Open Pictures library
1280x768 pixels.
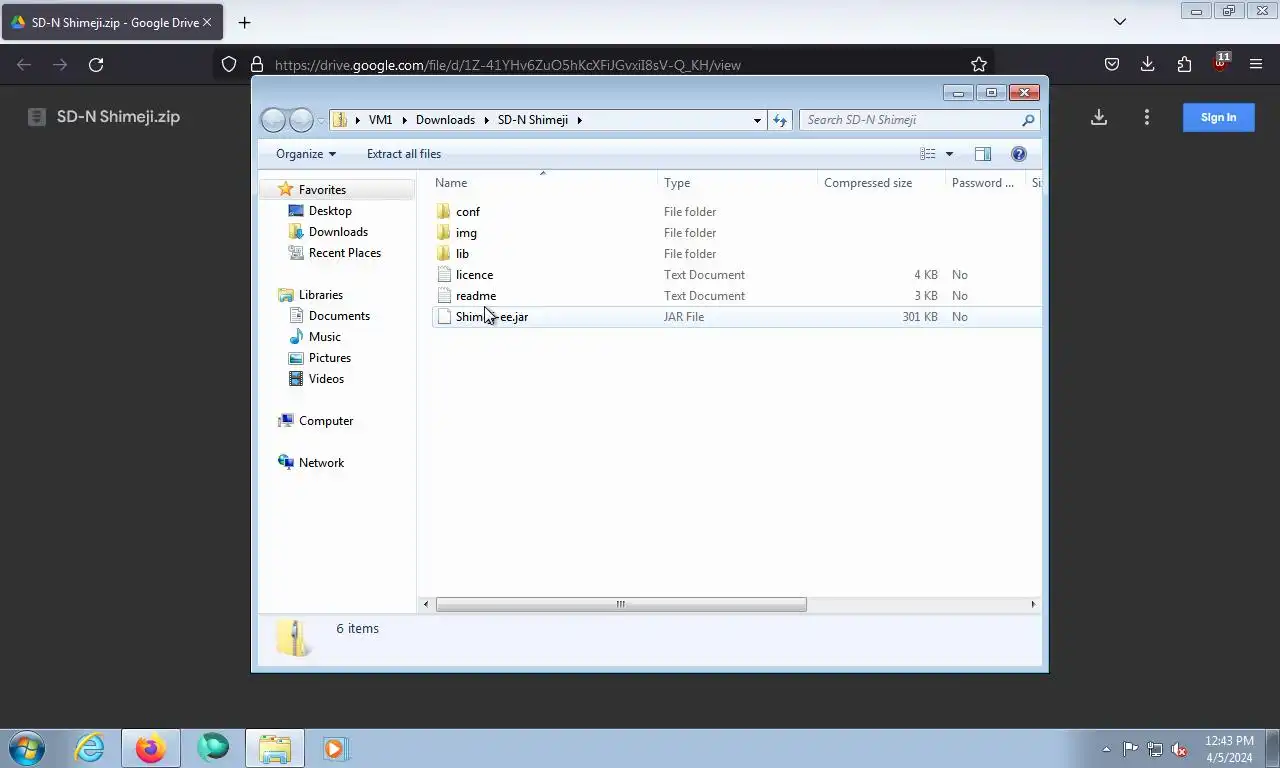coord(330,358)
